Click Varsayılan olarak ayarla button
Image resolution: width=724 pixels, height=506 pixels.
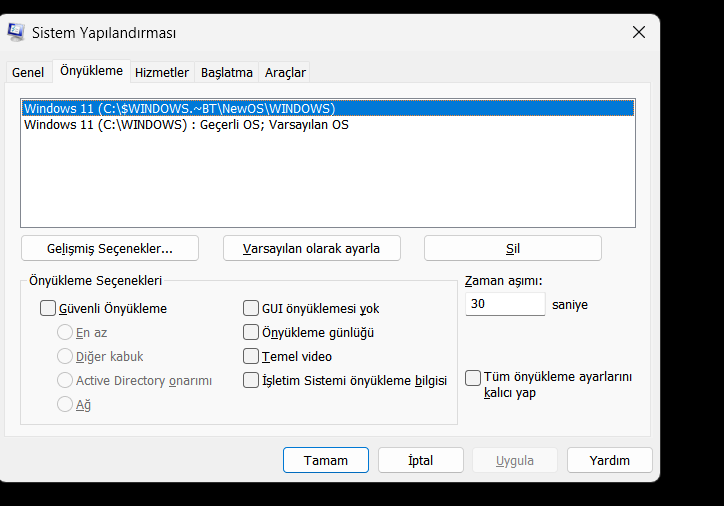[x=312, y=248]
